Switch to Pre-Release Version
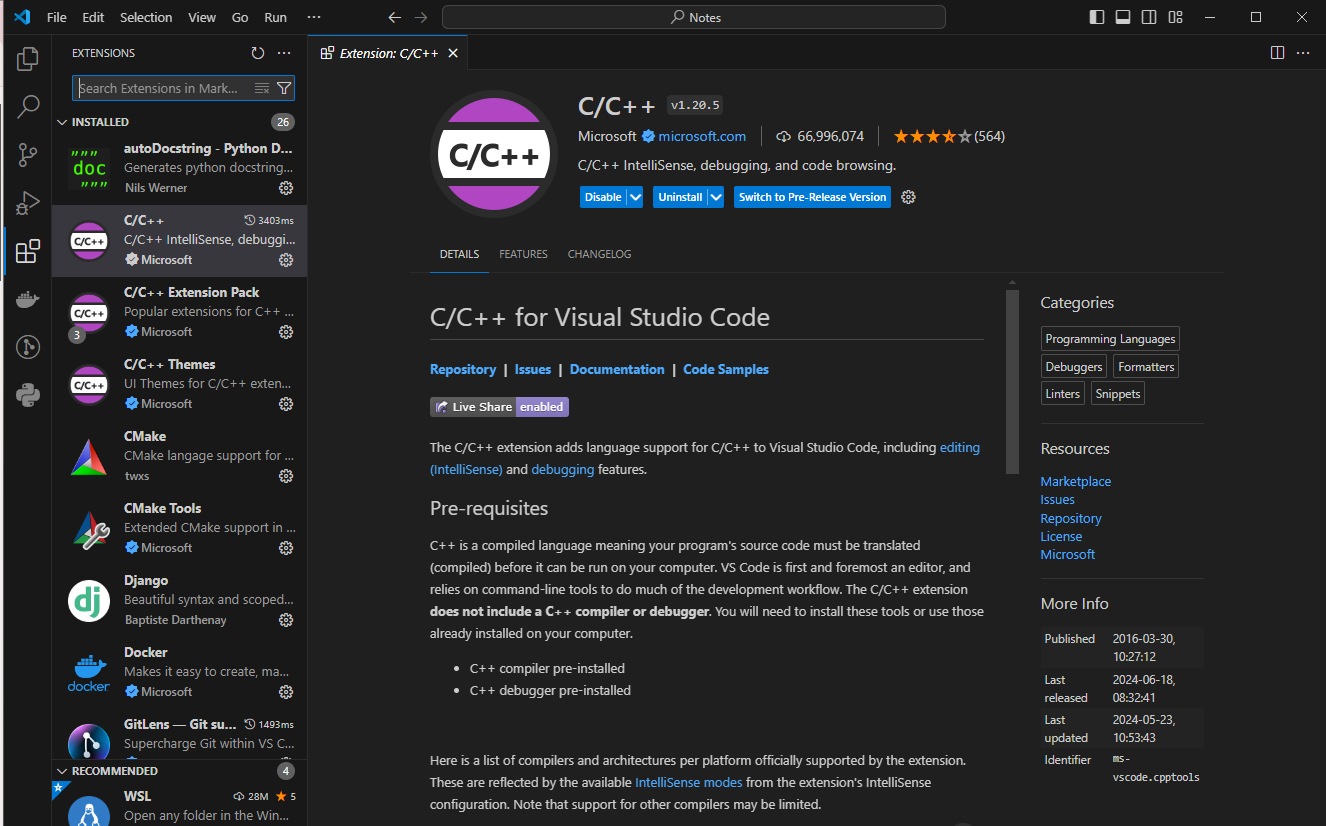1326x826 pixels. point(812,197)
